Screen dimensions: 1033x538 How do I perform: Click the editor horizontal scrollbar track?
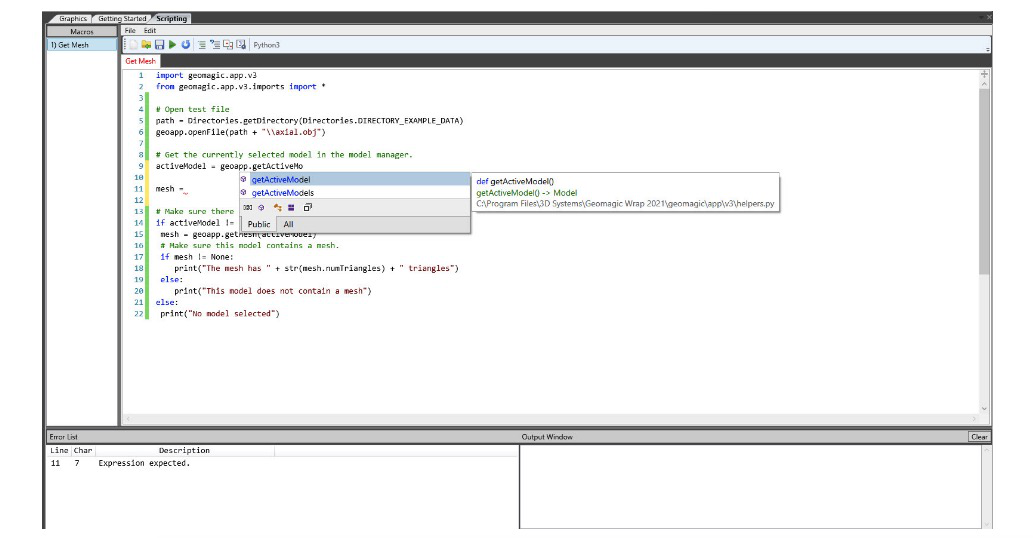click(551, 419)
